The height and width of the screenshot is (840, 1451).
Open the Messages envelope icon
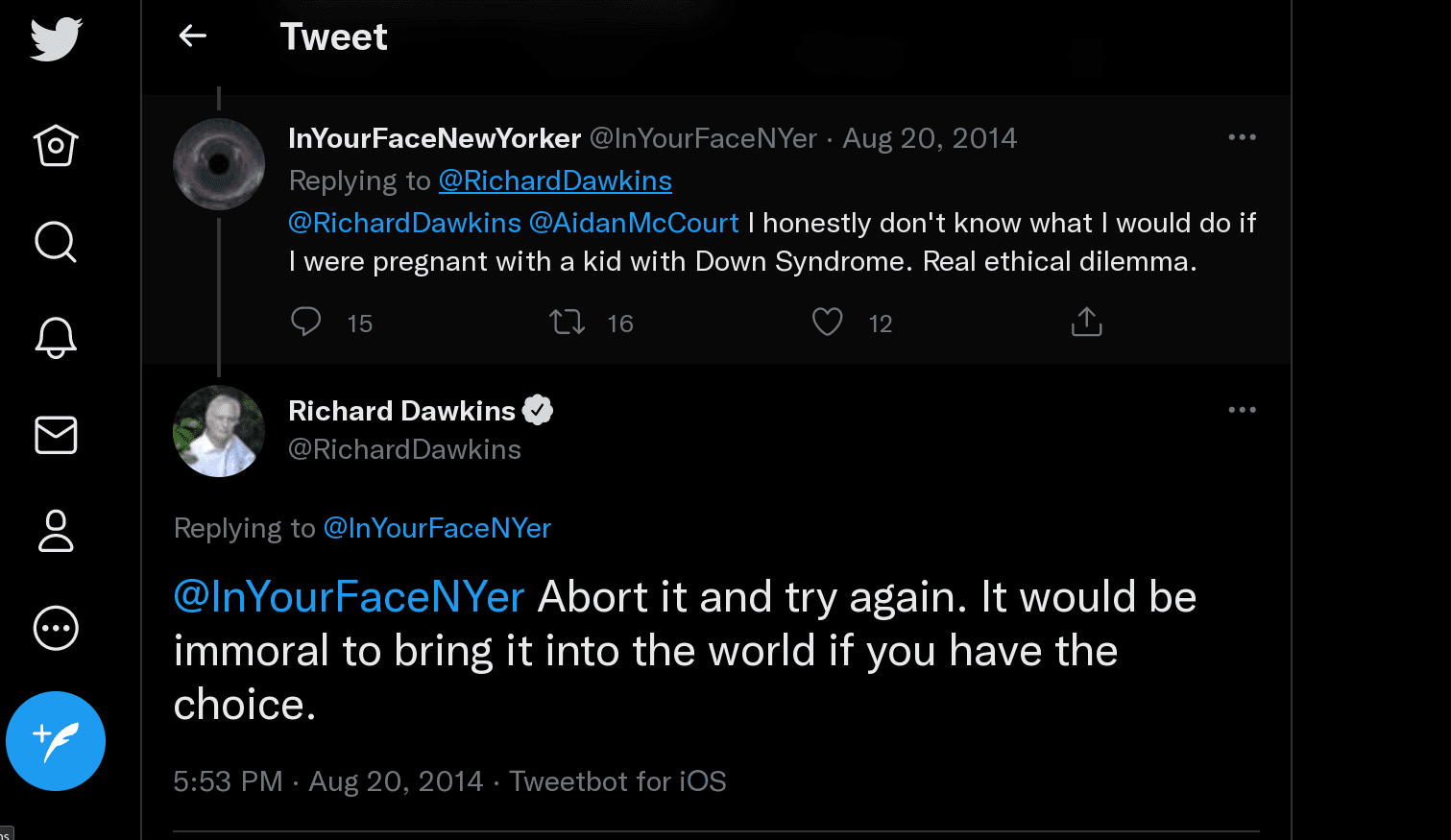click(x=56, y=435)
